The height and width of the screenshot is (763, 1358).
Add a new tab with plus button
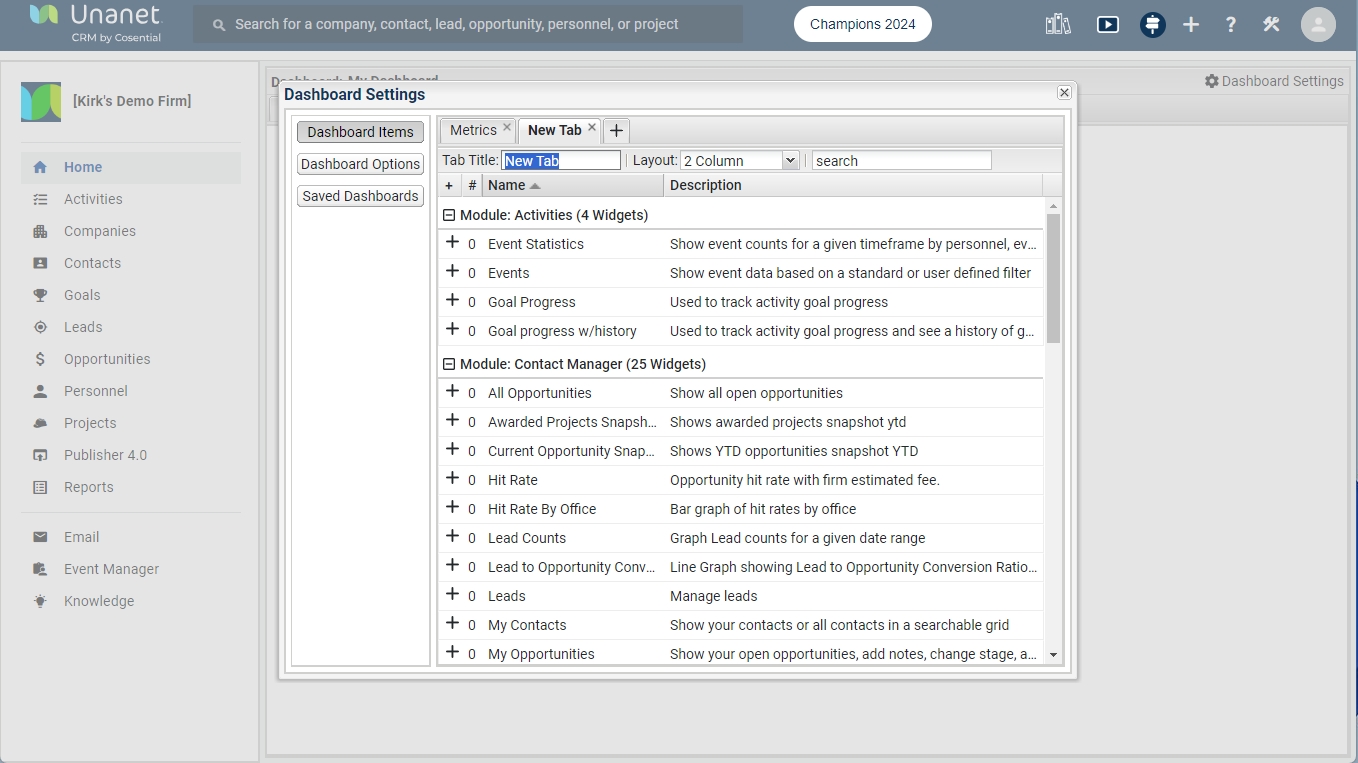click(616, 131)
